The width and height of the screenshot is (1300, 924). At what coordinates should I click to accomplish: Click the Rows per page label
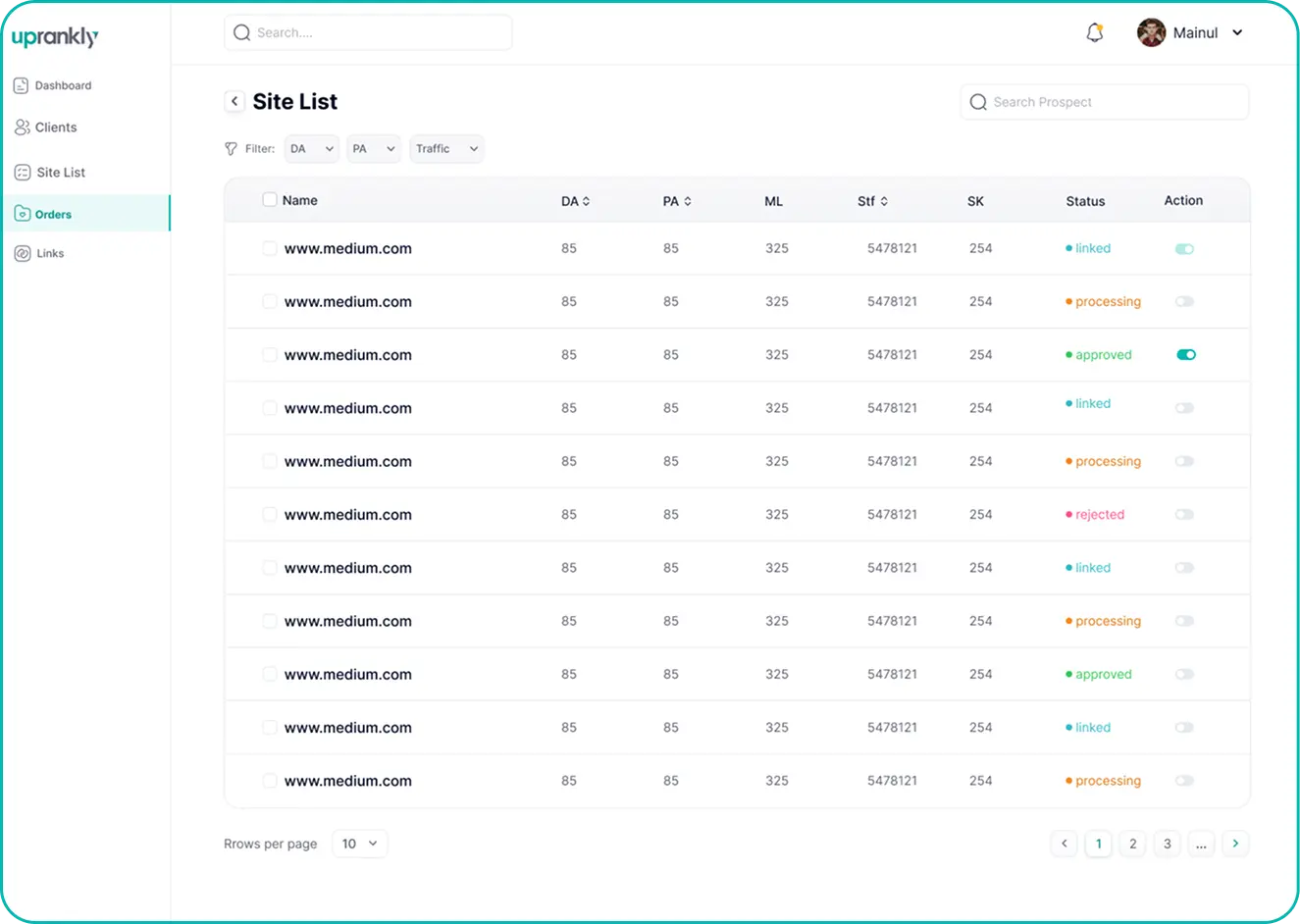270,844
